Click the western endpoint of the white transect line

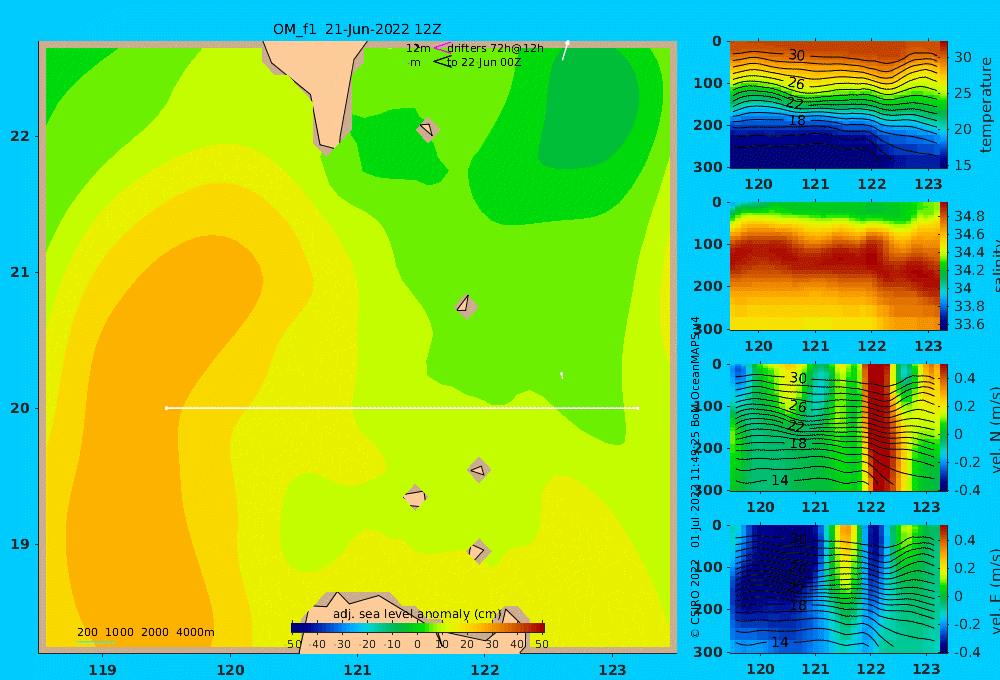click(x=166, y=408)
